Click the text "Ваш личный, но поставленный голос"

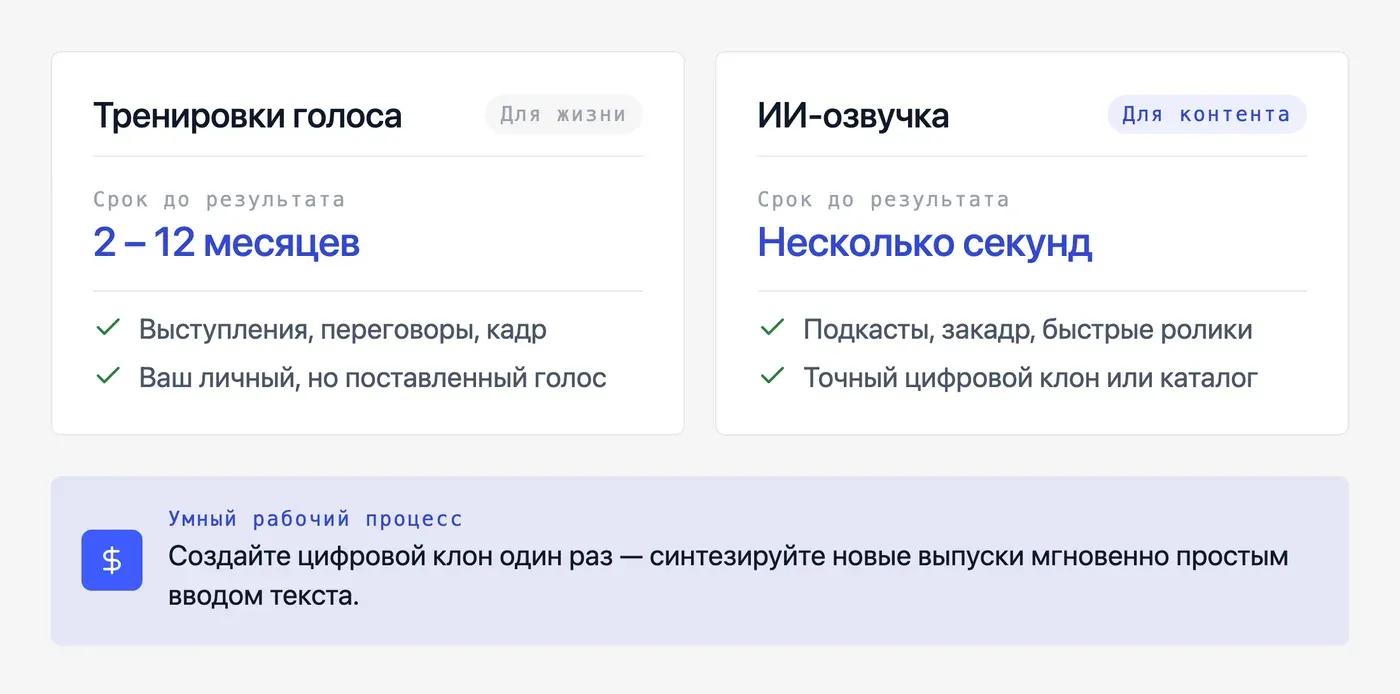[373, 378]
